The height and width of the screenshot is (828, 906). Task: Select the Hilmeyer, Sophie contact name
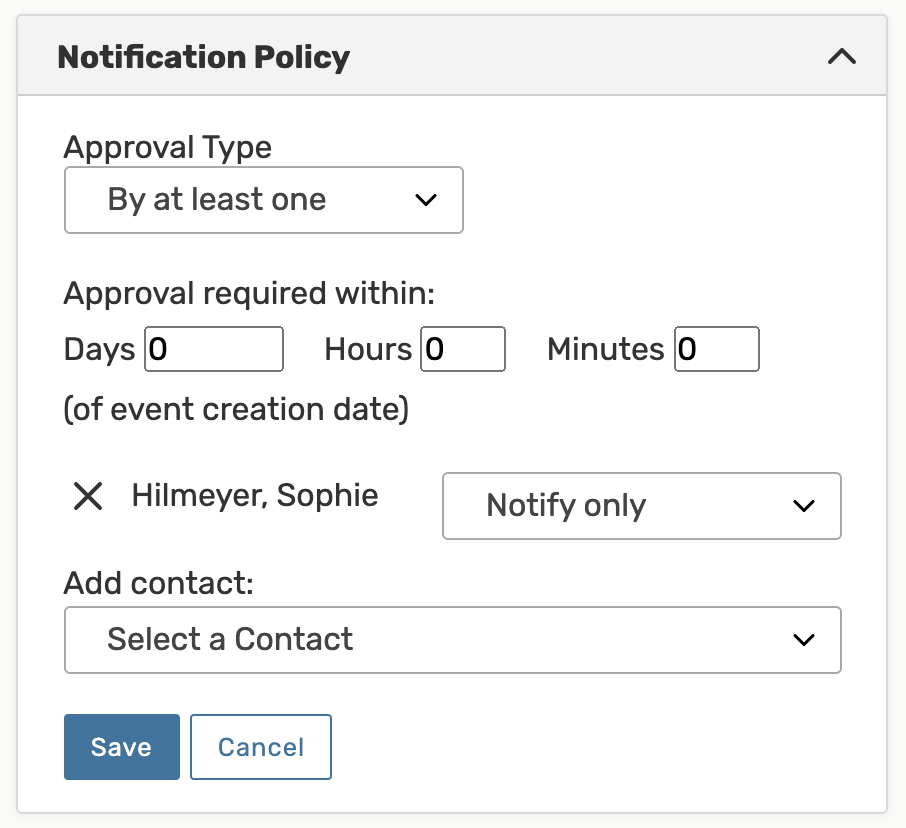pyautogui.click(x=255, y=496)
